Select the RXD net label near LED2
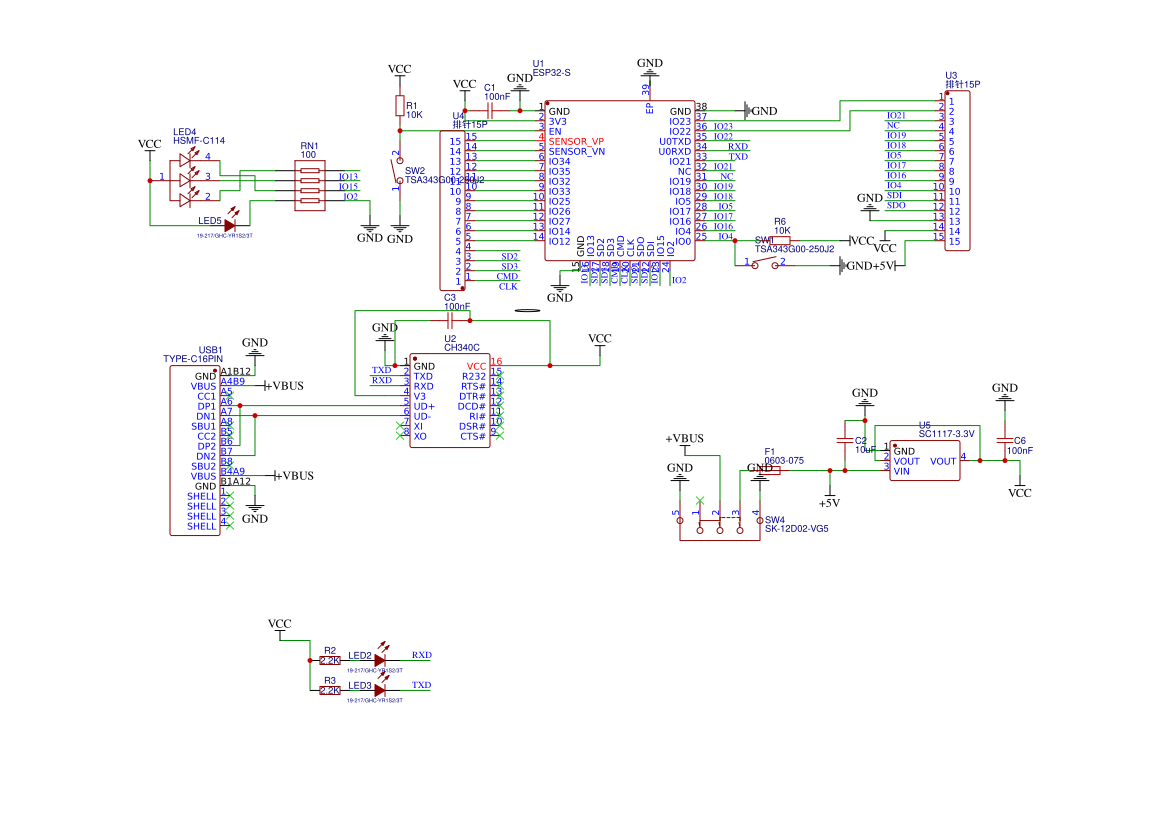The image size is (1169, 827). tap(421, 655)
